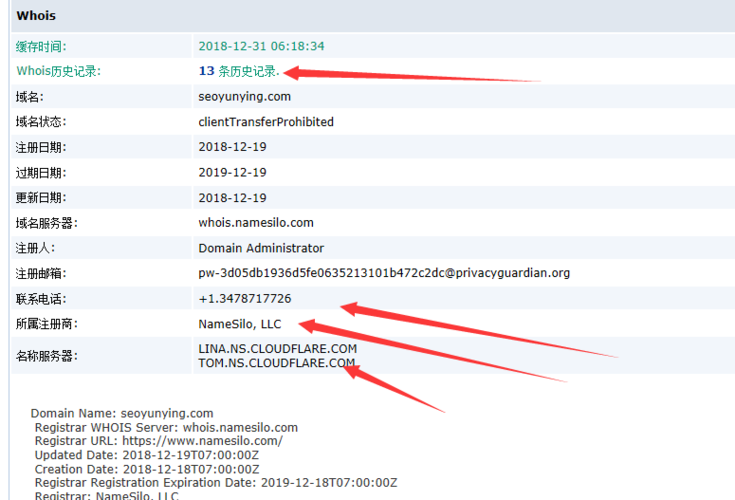Select the 注册日期 value 2018-12-19
This screenshot has width=735, height=500.
[x=232, y=147]
